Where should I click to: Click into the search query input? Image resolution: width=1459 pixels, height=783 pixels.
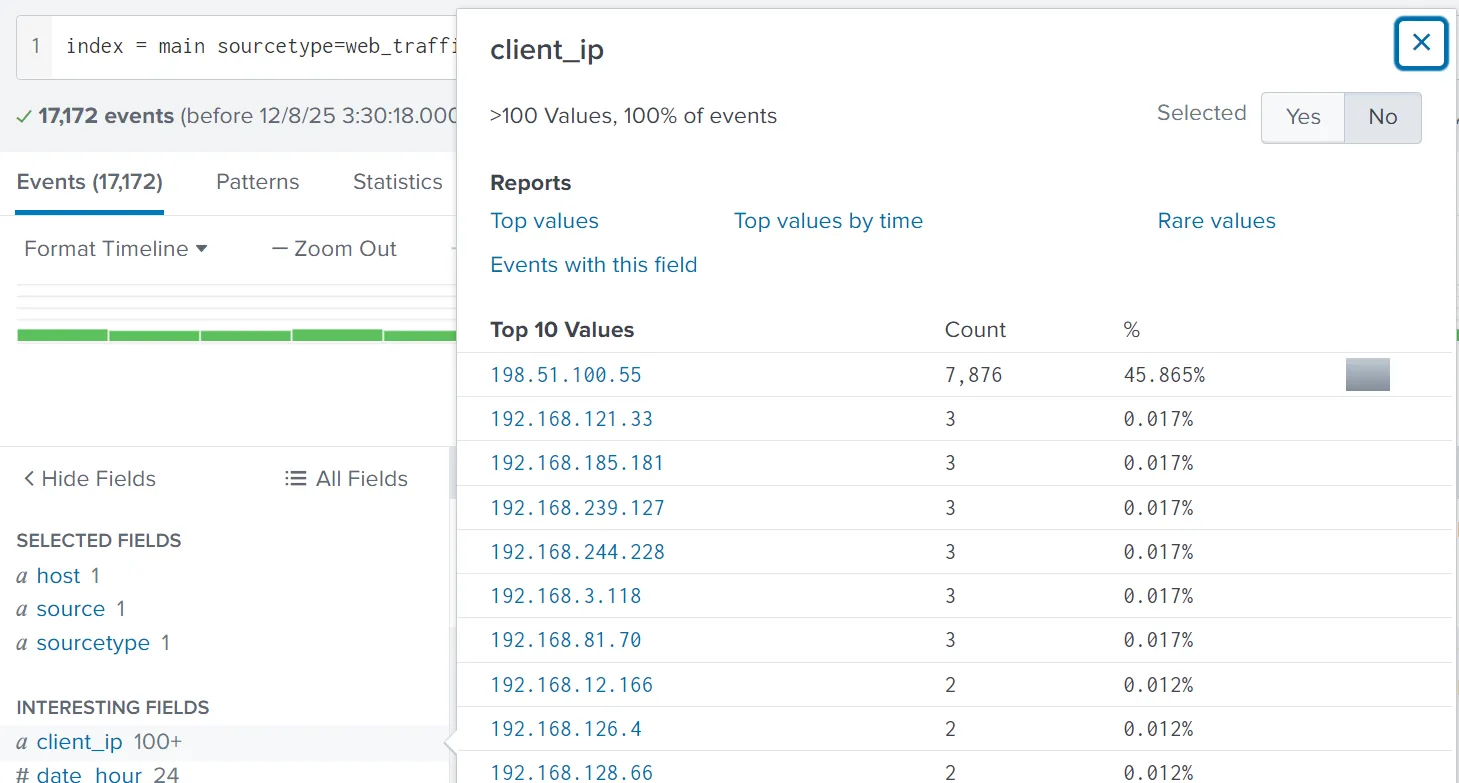[x=260, y=46]
